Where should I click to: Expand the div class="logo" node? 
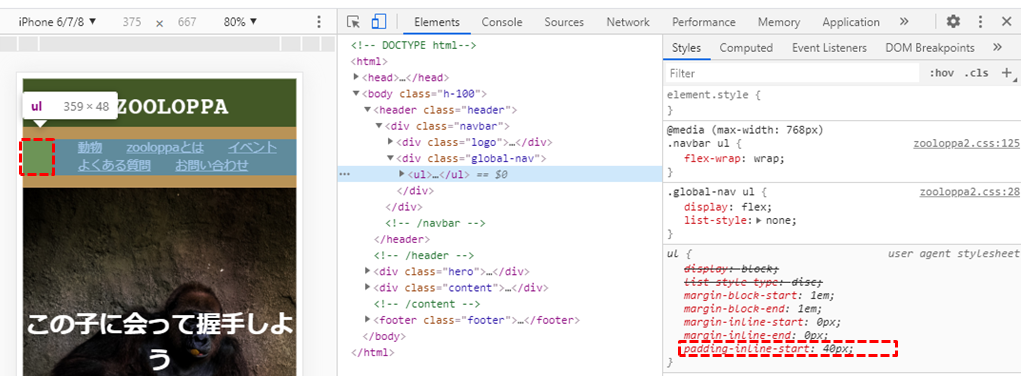point(391,142)
